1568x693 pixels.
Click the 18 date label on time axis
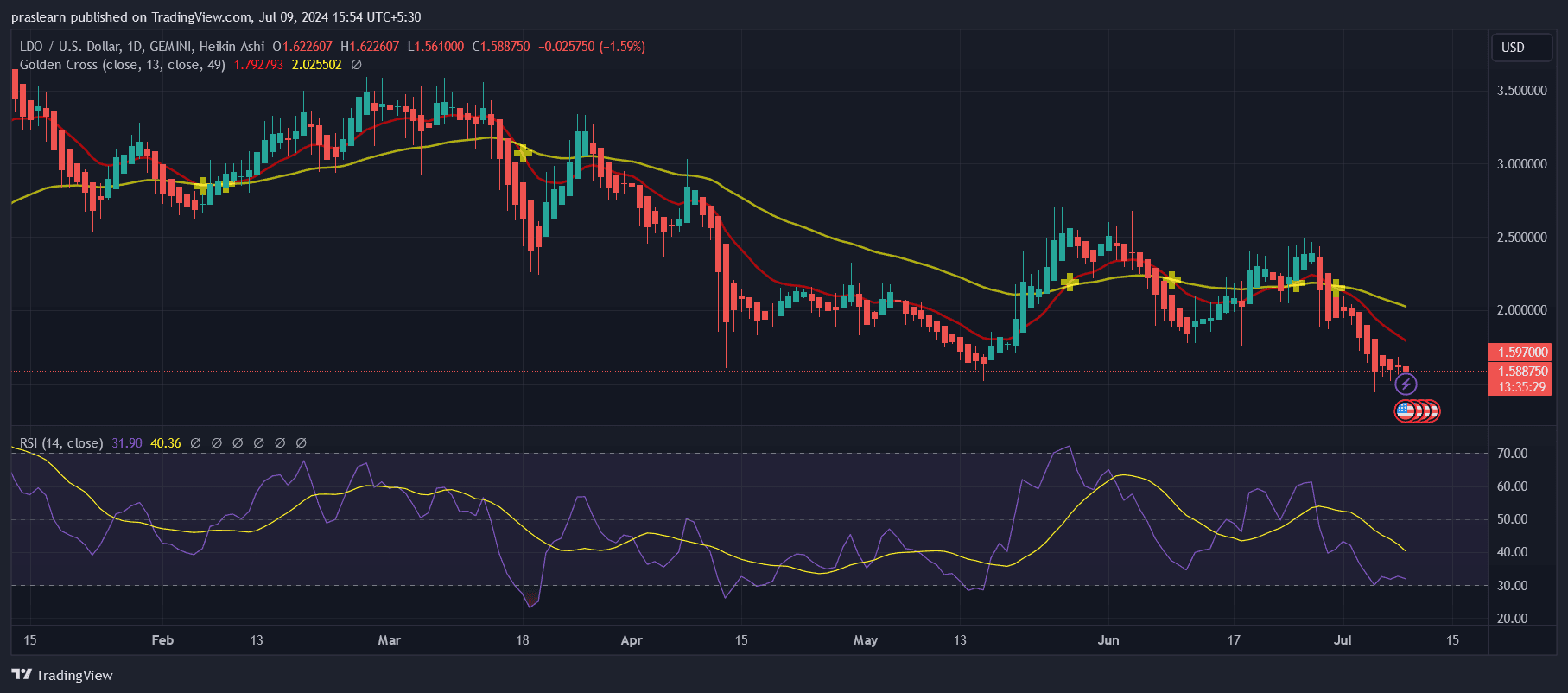523,640
